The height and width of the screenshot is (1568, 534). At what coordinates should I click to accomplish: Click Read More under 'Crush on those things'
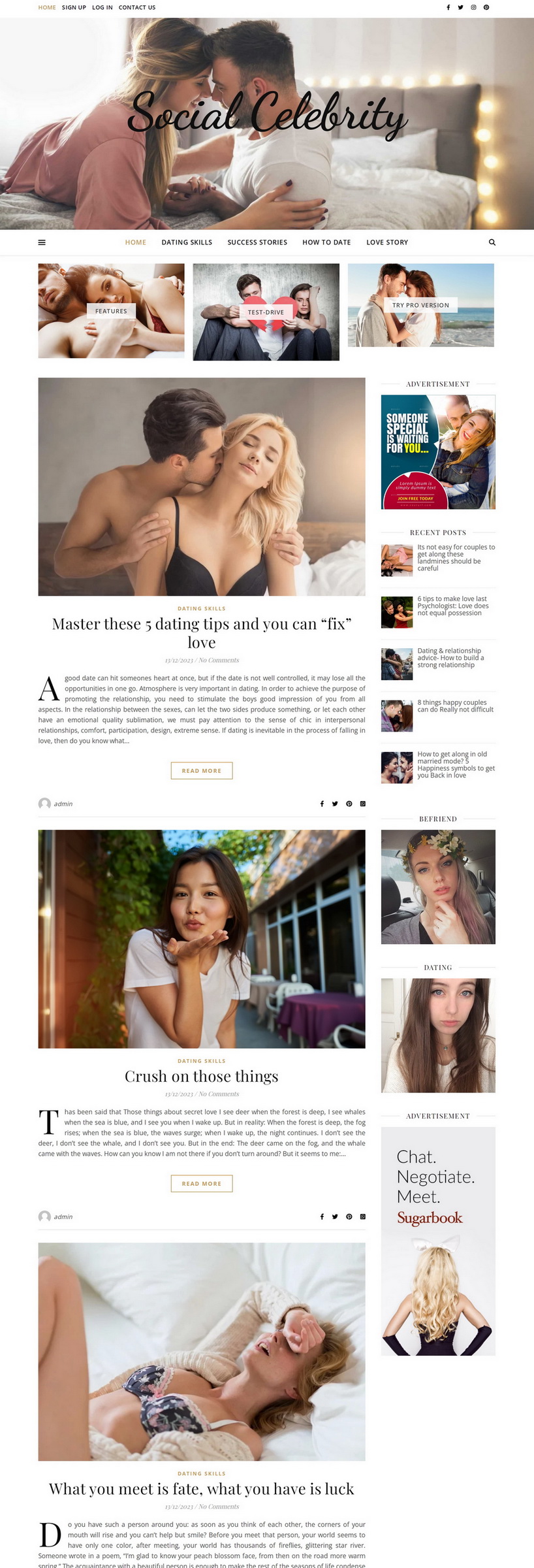(x=202, y=1184)
